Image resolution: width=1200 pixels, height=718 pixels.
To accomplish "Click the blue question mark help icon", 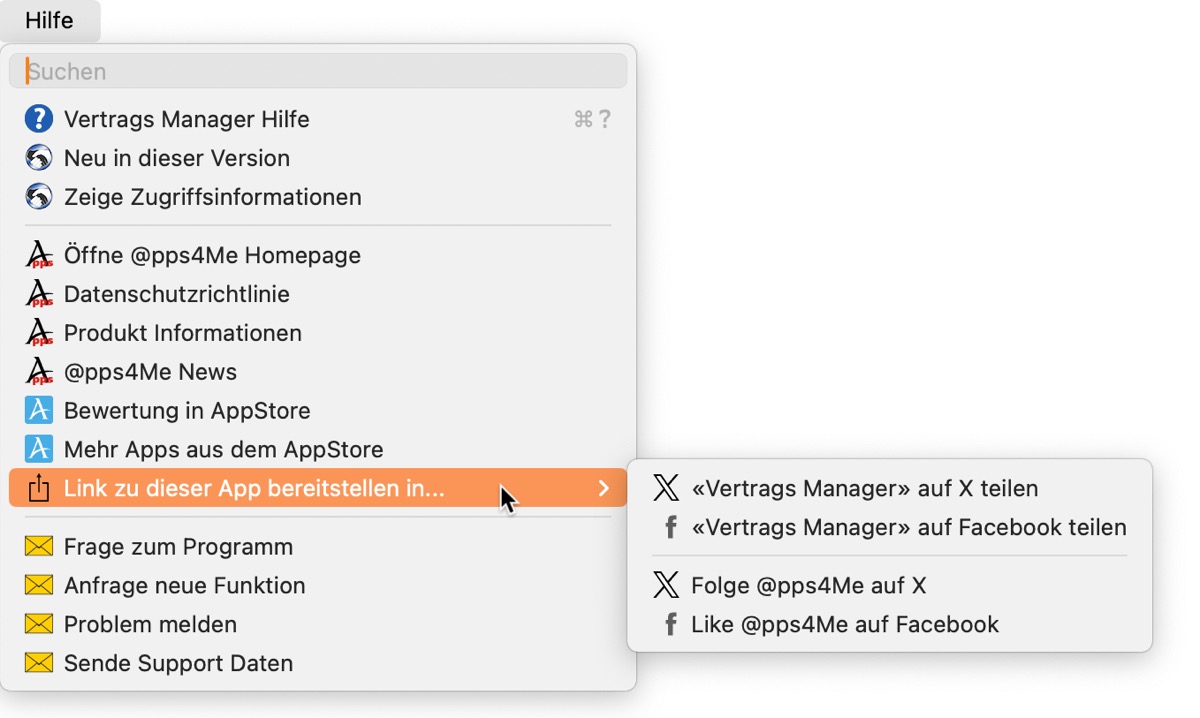I will point(38,119).
